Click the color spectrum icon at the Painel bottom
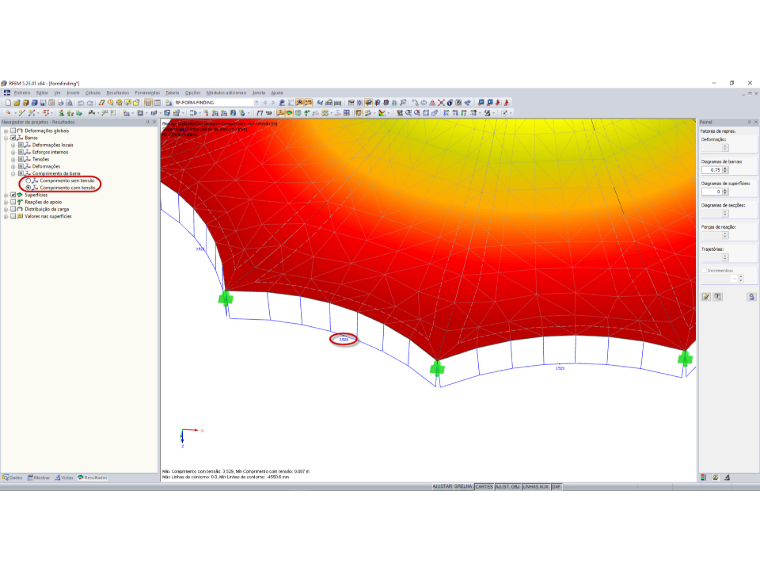The image size is (760, 570). 703,477
